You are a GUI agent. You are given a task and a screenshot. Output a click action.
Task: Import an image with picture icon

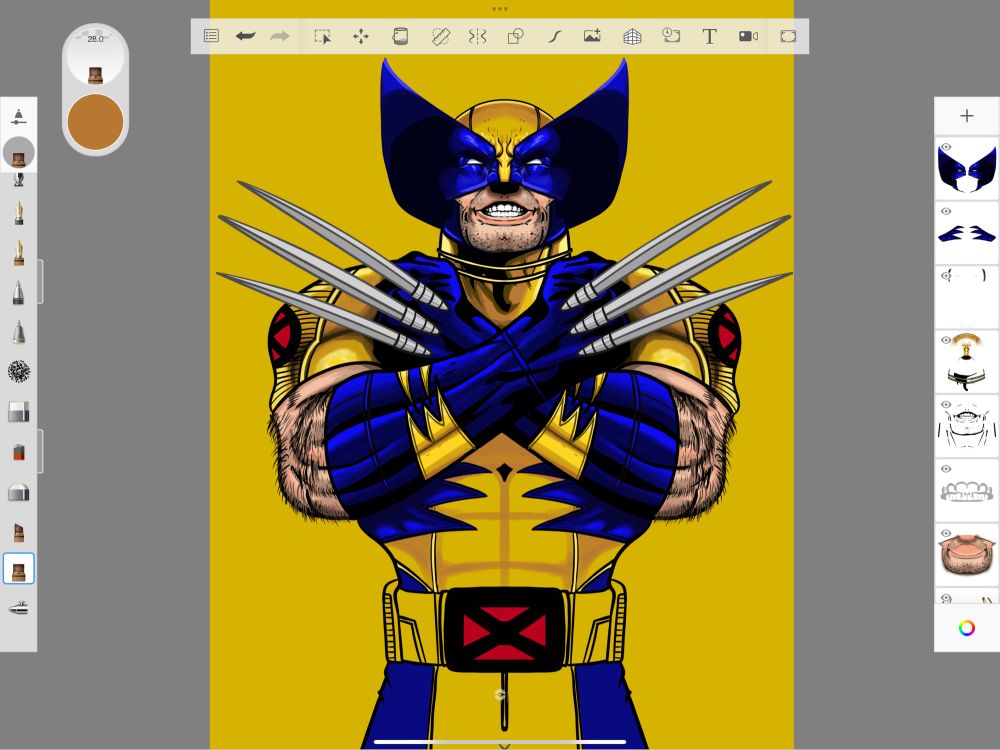click(x=592, y=36)
